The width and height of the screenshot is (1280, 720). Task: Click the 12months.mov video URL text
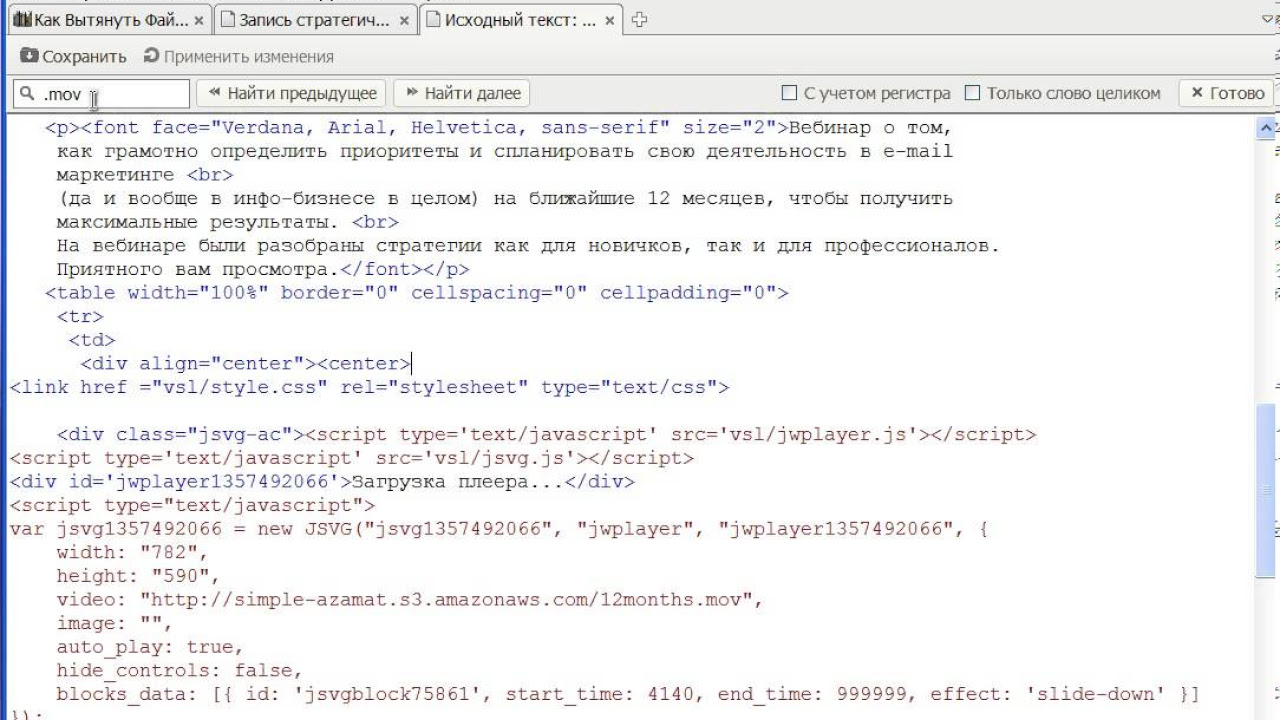click(447, 600)
